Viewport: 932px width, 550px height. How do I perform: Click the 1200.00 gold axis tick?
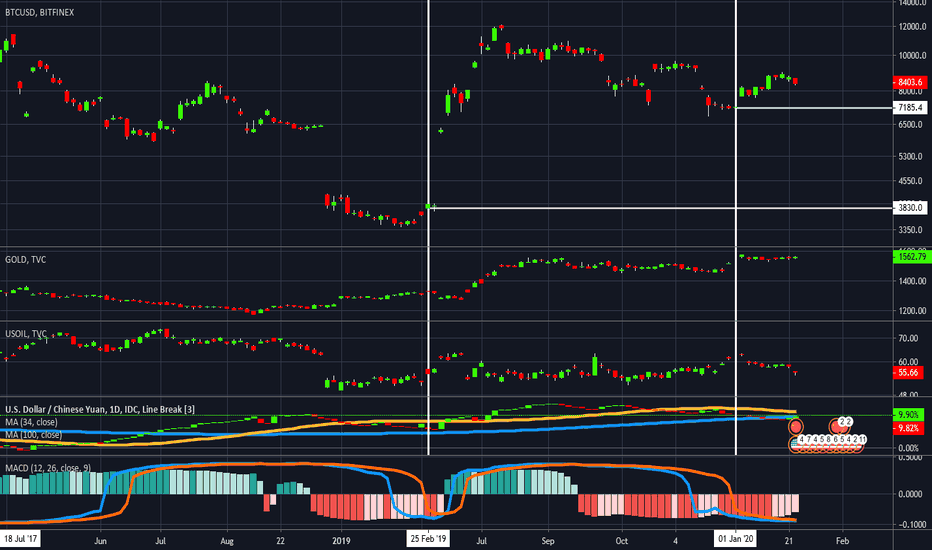tap(912, 310)
